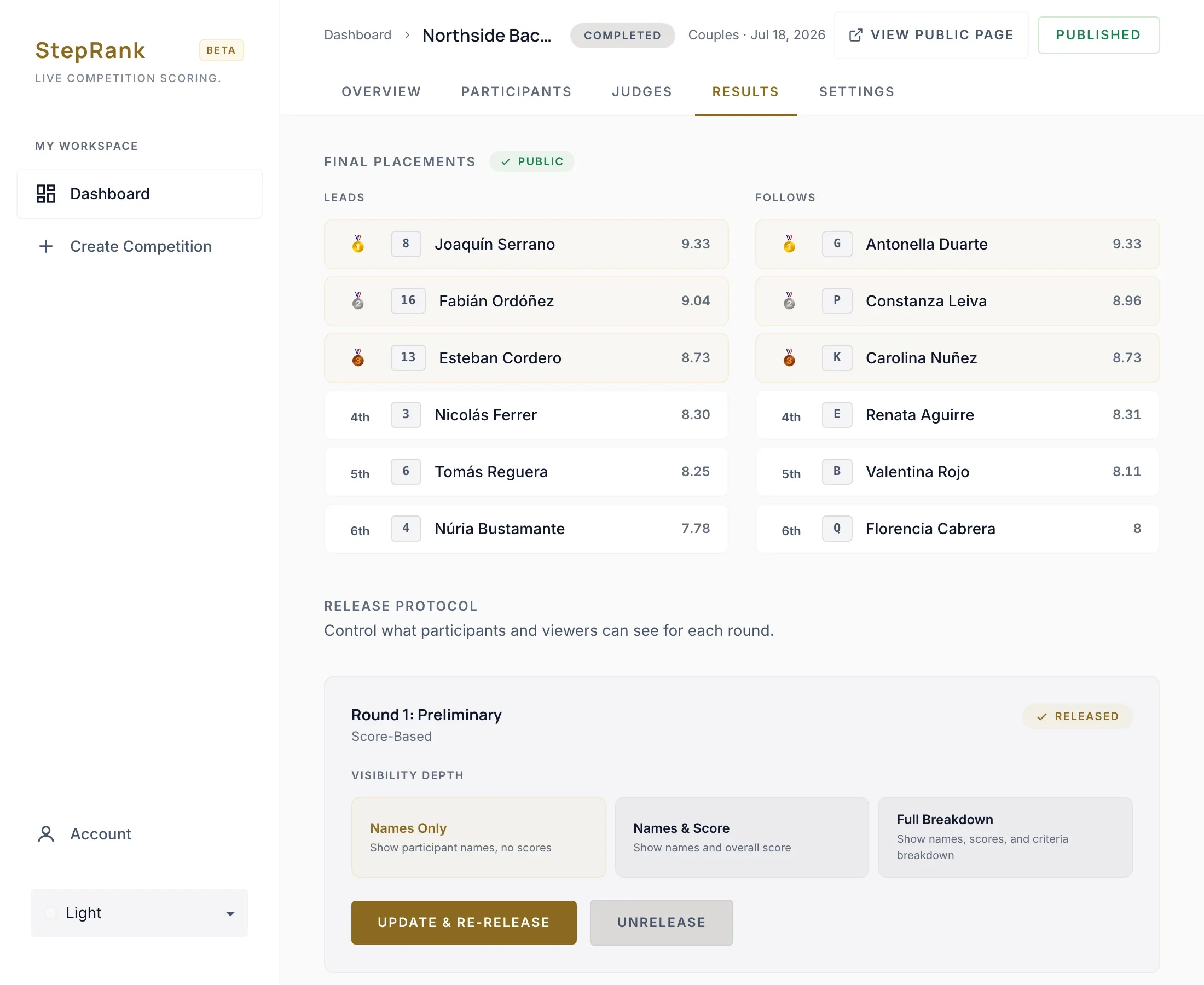Click the silver medal icon for Fabián Ordóñez
Viewport: 1204px width, 985px height.
[358, 301]
